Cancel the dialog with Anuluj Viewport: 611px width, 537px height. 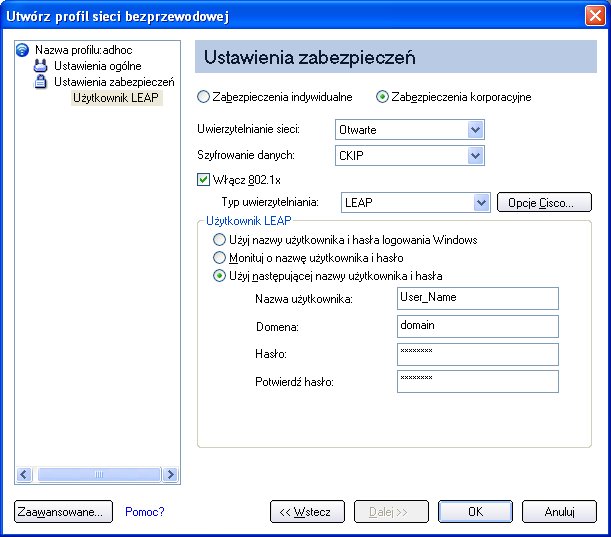(560, 512)
